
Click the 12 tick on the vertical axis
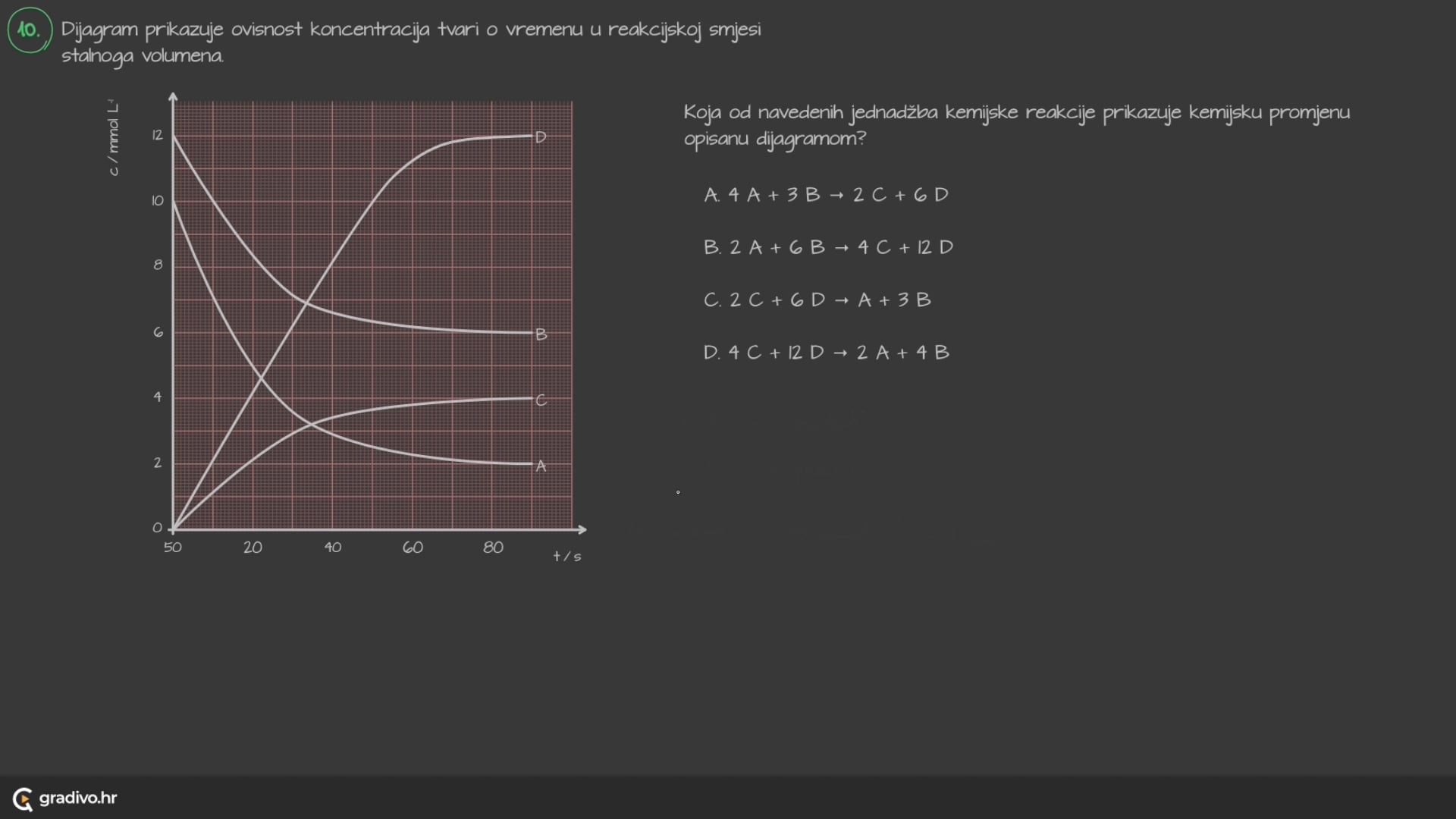[157, 136]
